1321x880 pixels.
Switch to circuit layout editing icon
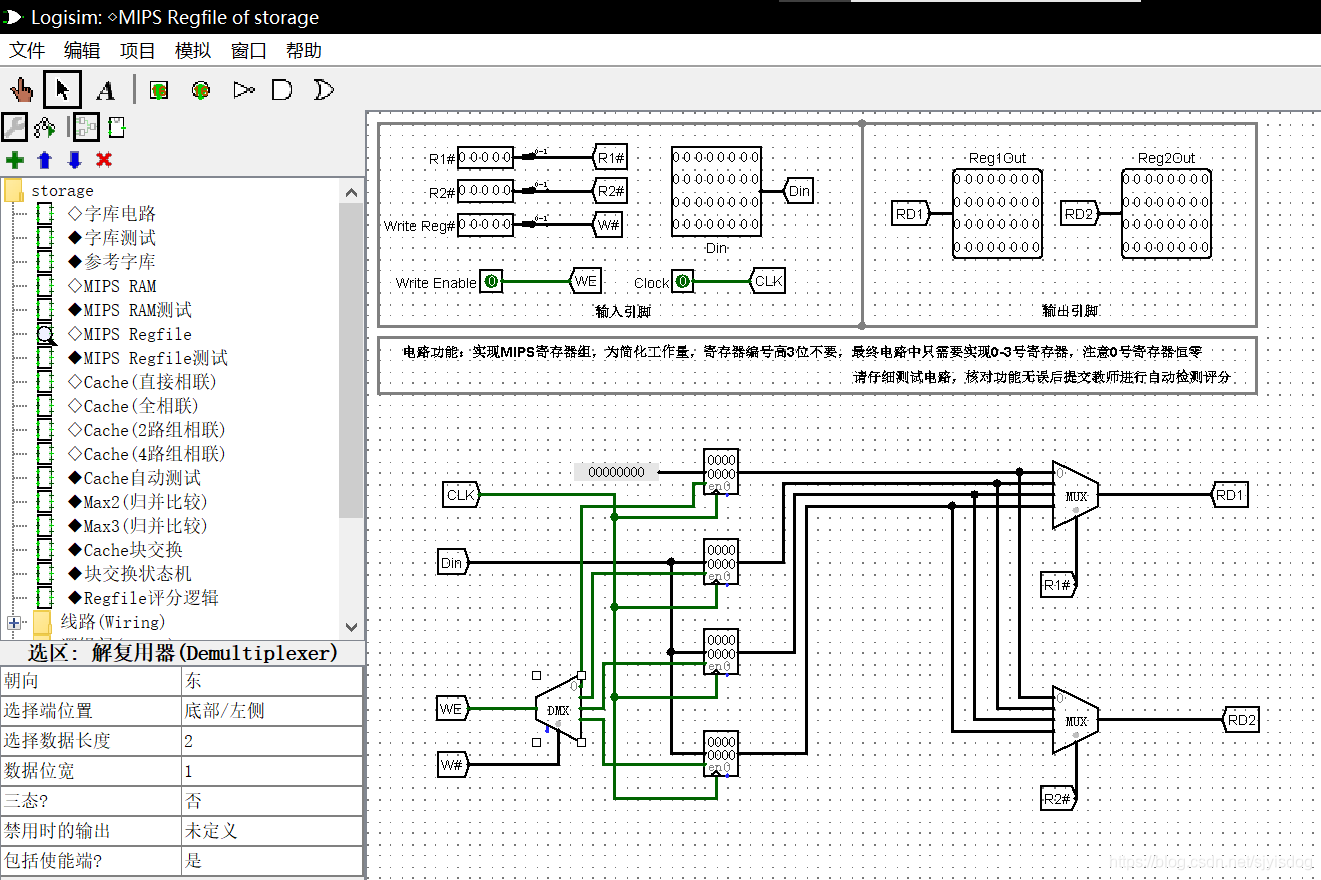click(x=86, y=127)
